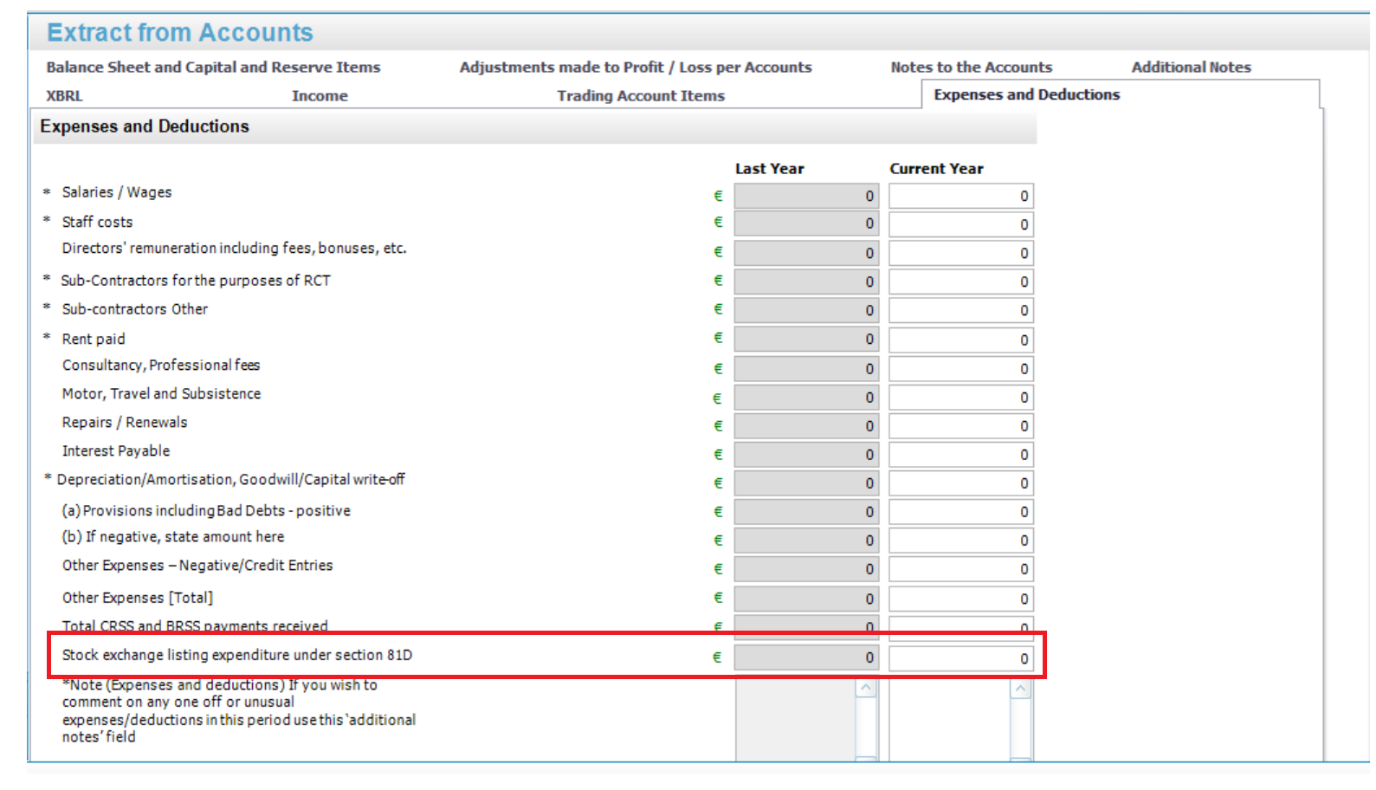This screenshot has width=1376, height=790.
Task: Open the Balance Sheet and Capital and Reserve Items tab
Action: [213, 67]
